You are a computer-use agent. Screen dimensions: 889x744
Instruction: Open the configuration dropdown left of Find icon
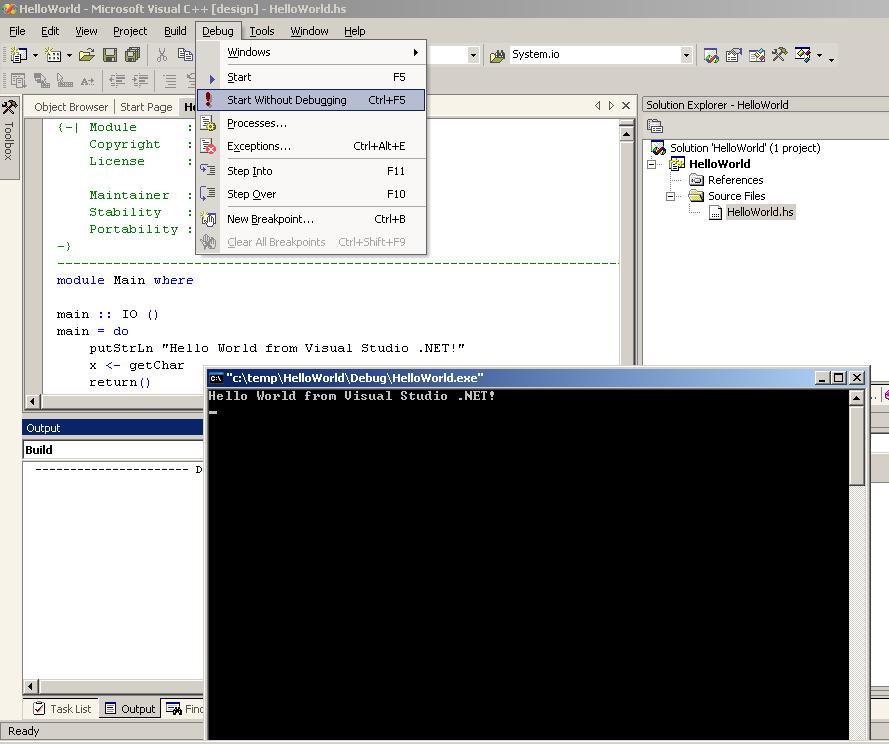coord(473,55)
